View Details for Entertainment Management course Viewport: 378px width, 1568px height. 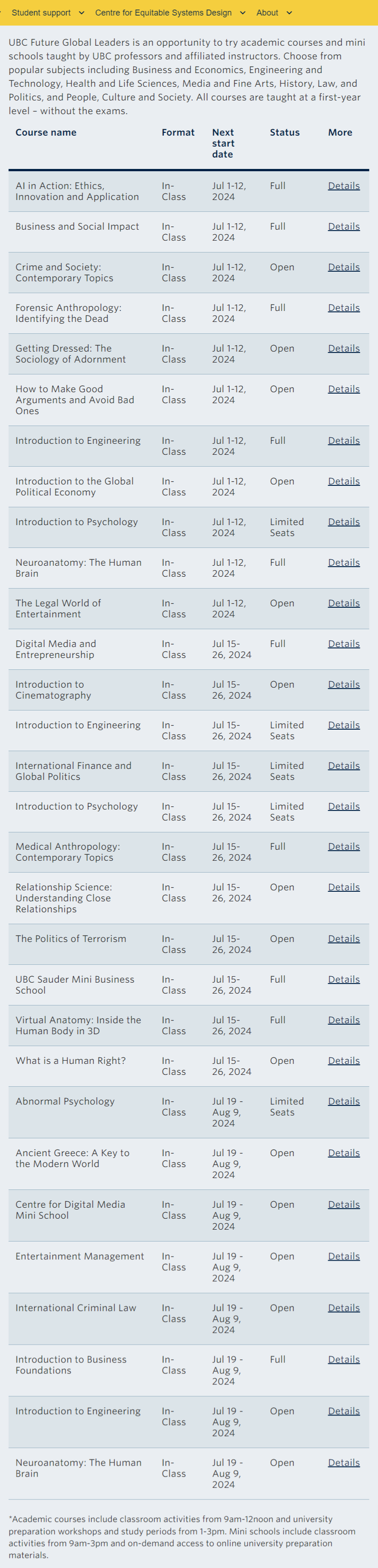(344, 1257)
